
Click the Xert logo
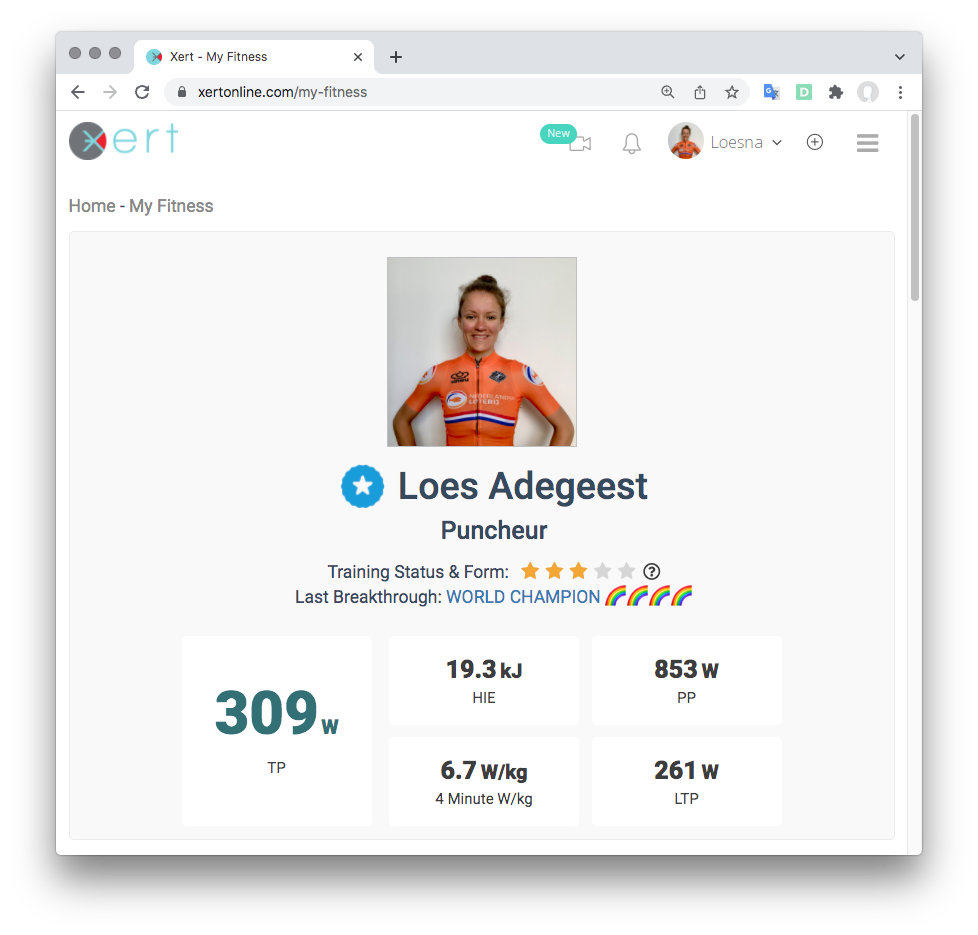click(123, 140)
